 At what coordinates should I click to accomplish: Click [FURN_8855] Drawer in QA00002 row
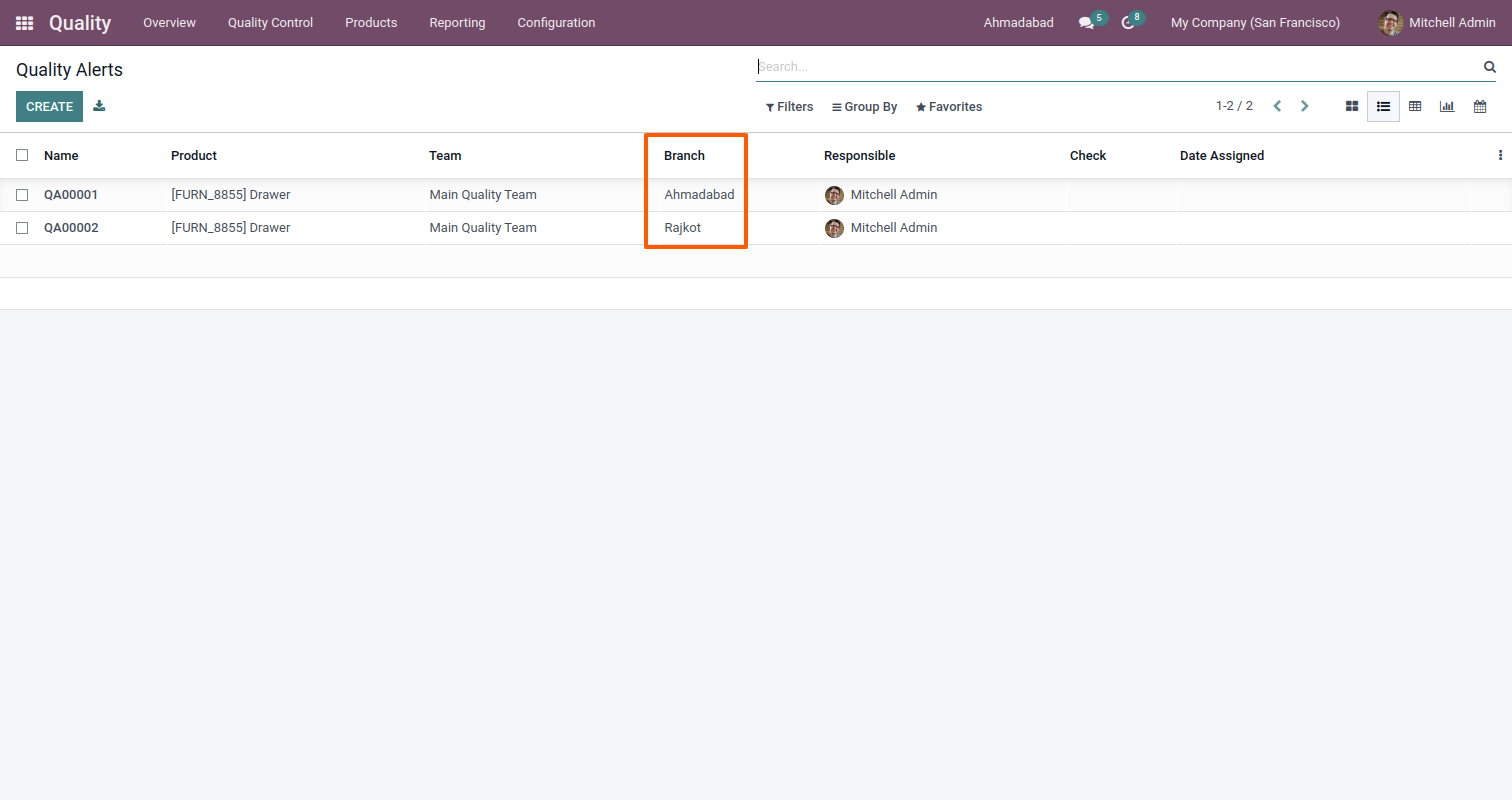(231, 228)
